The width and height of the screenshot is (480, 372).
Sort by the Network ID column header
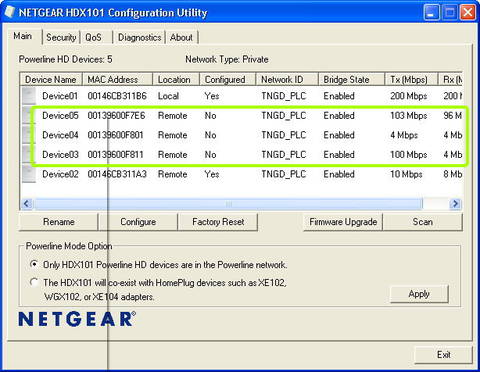click(x=287, y=80)
